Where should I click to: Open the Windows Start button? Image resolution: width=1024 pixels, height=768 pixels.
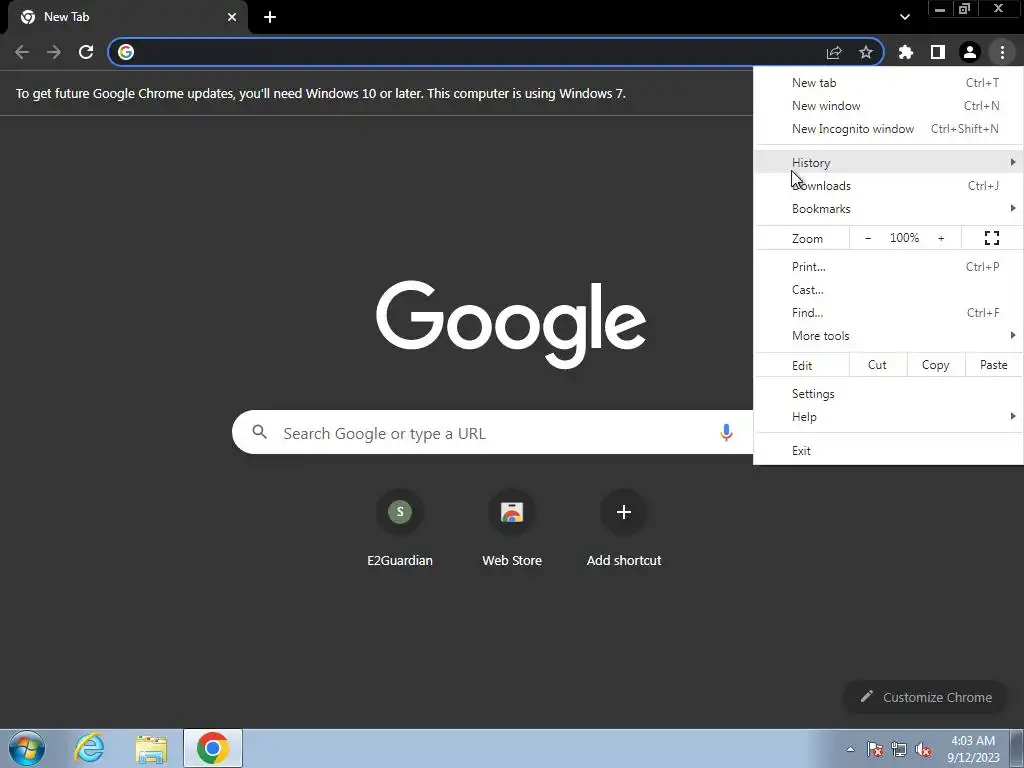click(27, 748)
